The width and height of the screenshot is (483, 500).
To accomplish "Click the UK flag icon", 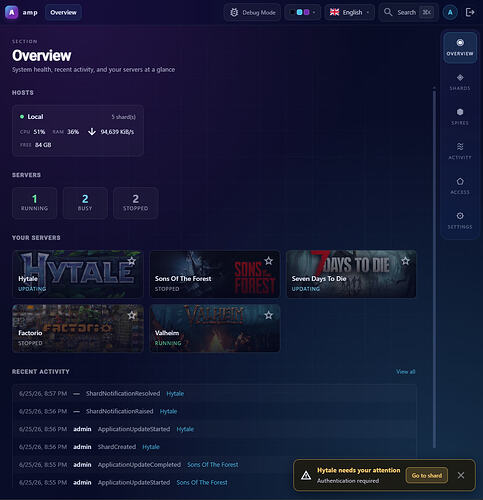I will tap(334, 12).
